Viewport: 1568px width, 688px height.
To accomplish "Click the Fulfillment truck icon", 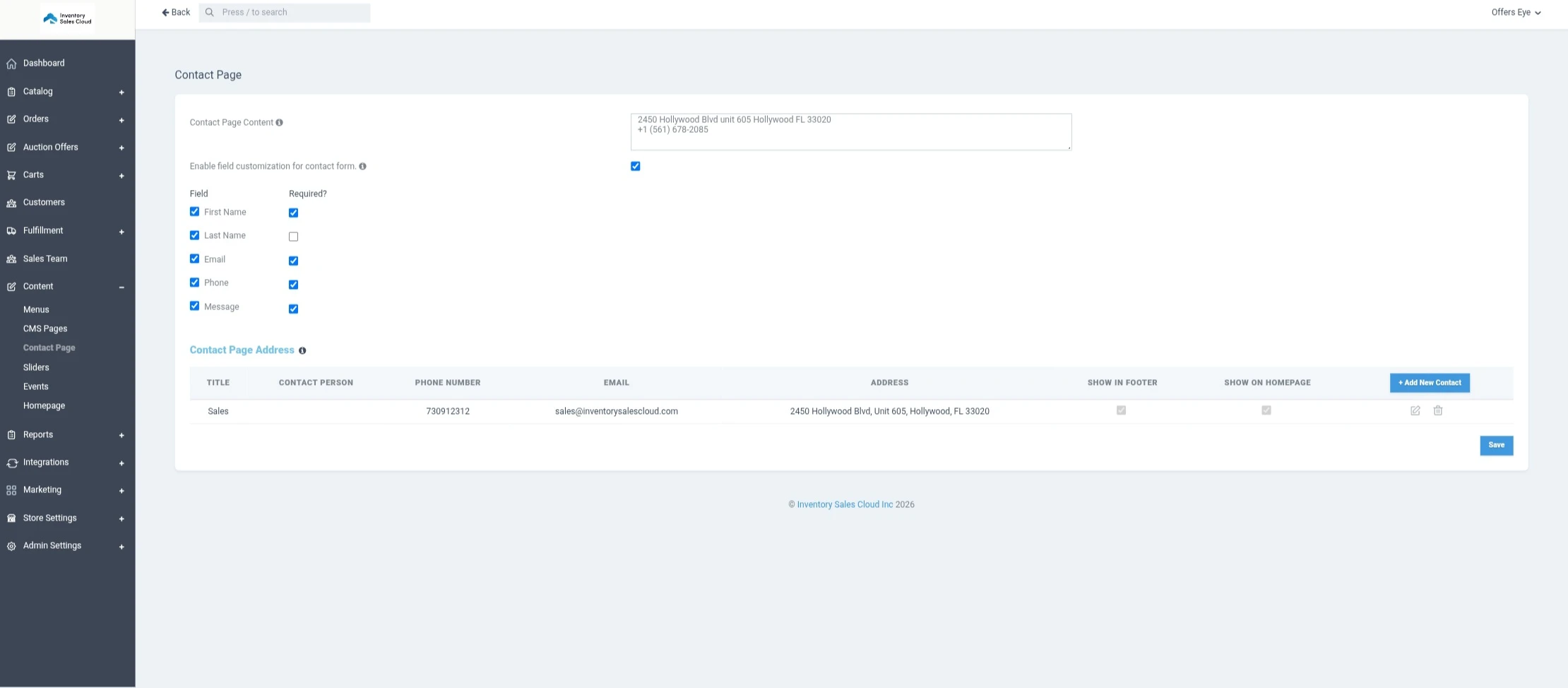I will 11,231.
